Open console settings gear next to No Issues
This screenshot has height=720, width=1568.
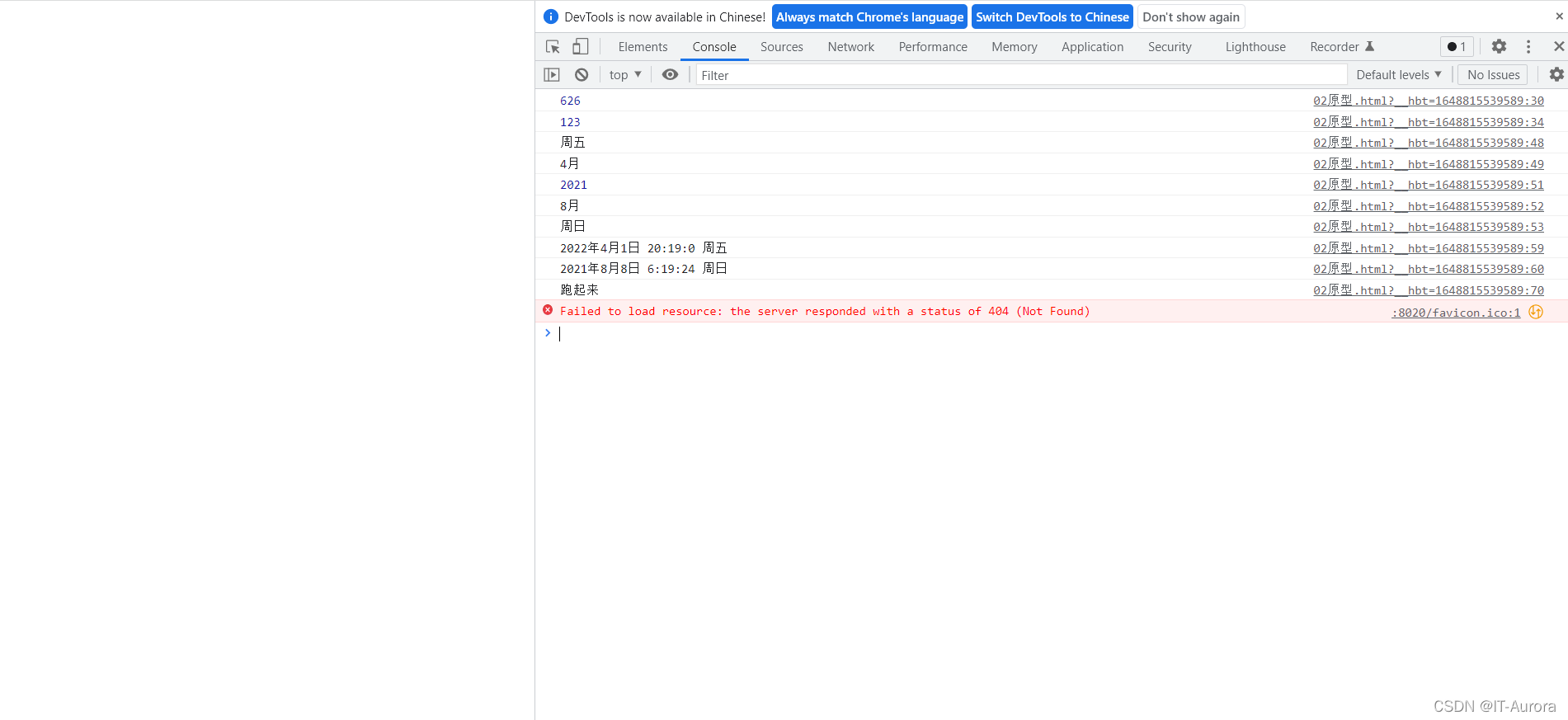point(1556,75)
